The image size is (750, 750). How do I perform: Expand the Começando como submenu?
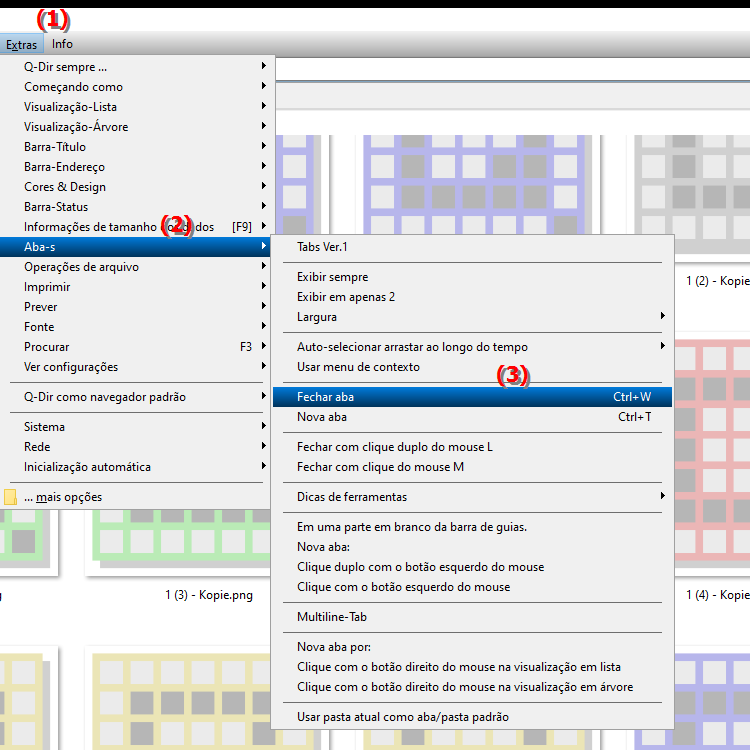[137, 87]
